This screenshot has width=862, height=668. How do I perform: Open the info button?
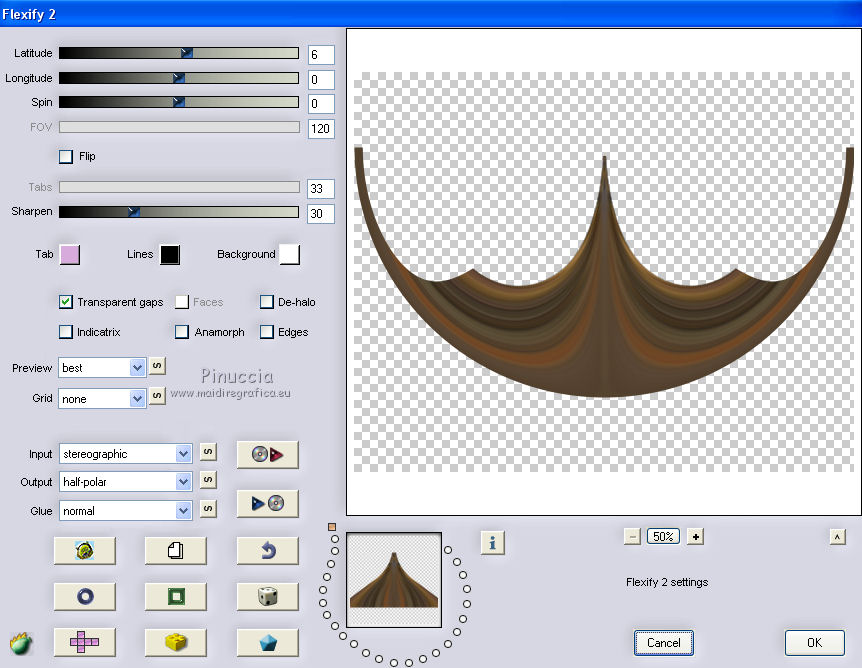click(x=492, y=543)
